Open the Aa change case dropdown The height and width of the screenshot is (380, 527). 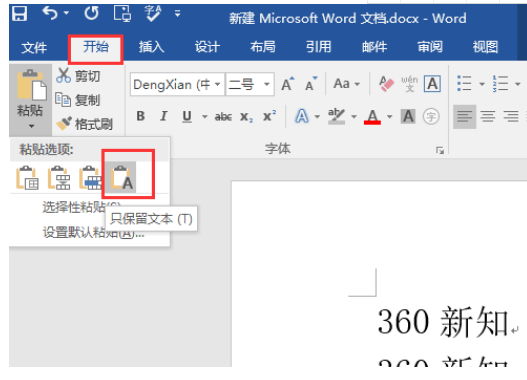click(x=347, y=84)
